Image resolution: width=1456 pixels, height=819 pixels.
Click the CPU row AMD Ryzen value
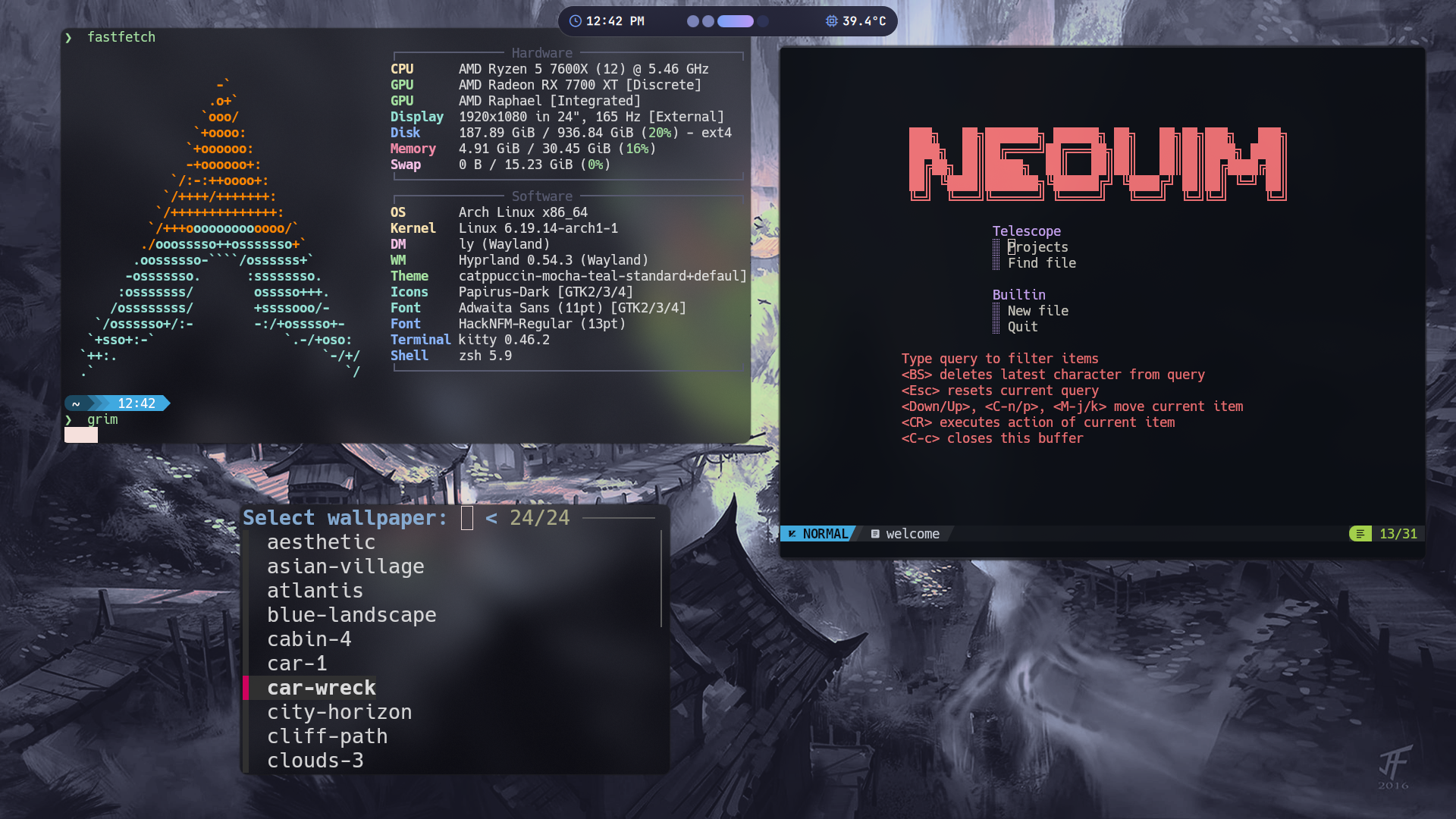584,69
